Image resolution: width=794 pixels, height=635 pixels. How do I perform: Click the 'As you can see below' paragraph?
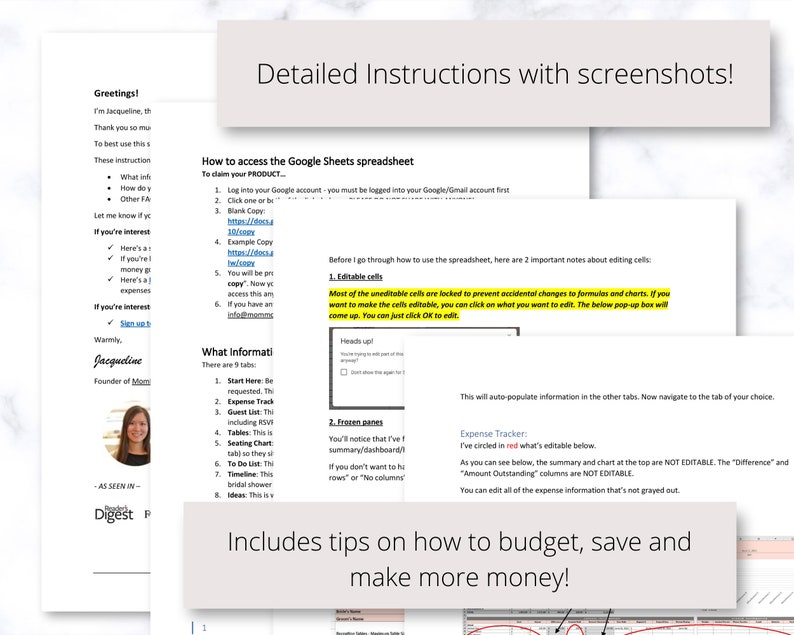pos(624,468)
